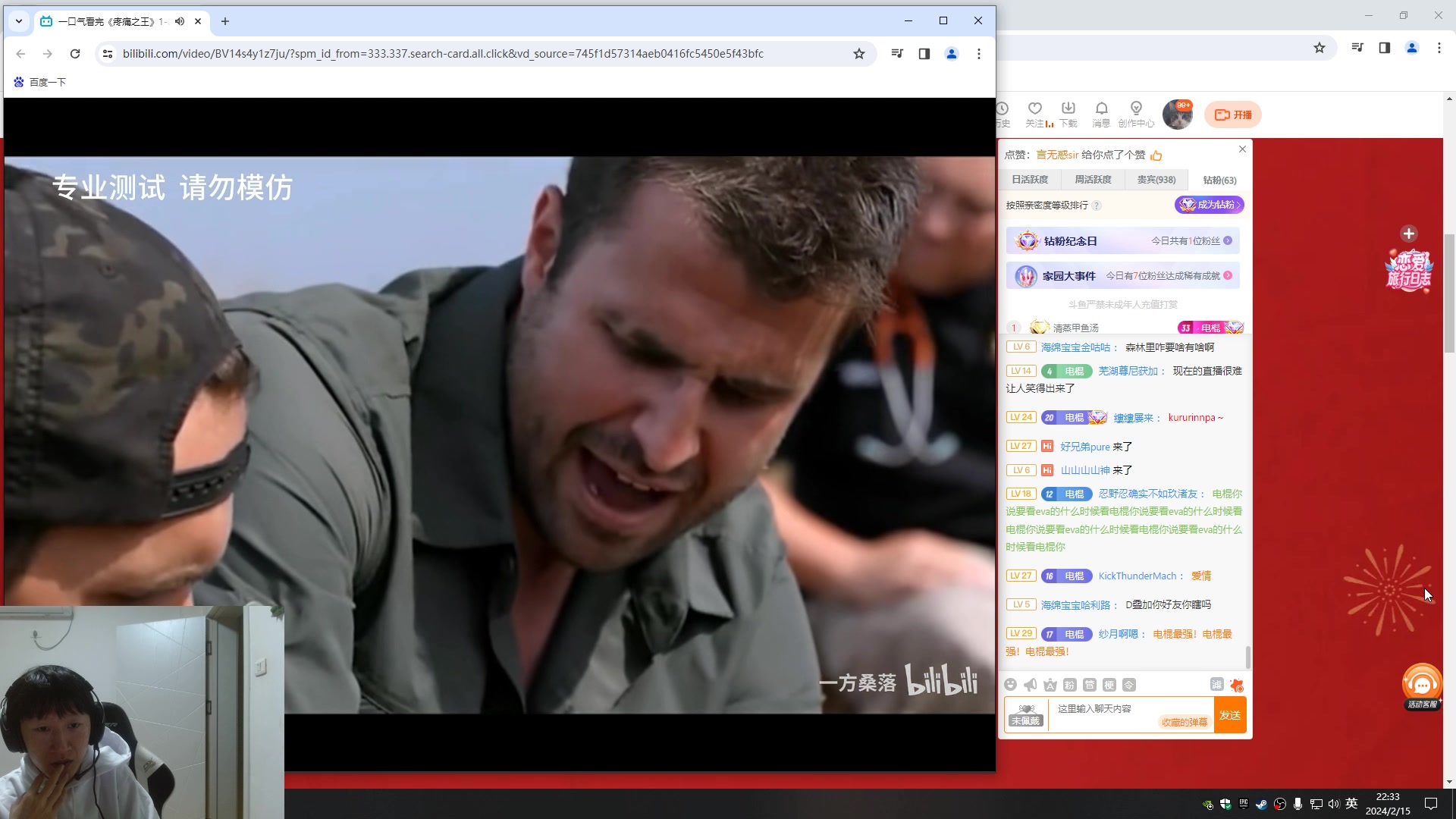Open the 百度一下 bookmark
Viewport: 1456px width, 819px height.
[x=40, y=82]
